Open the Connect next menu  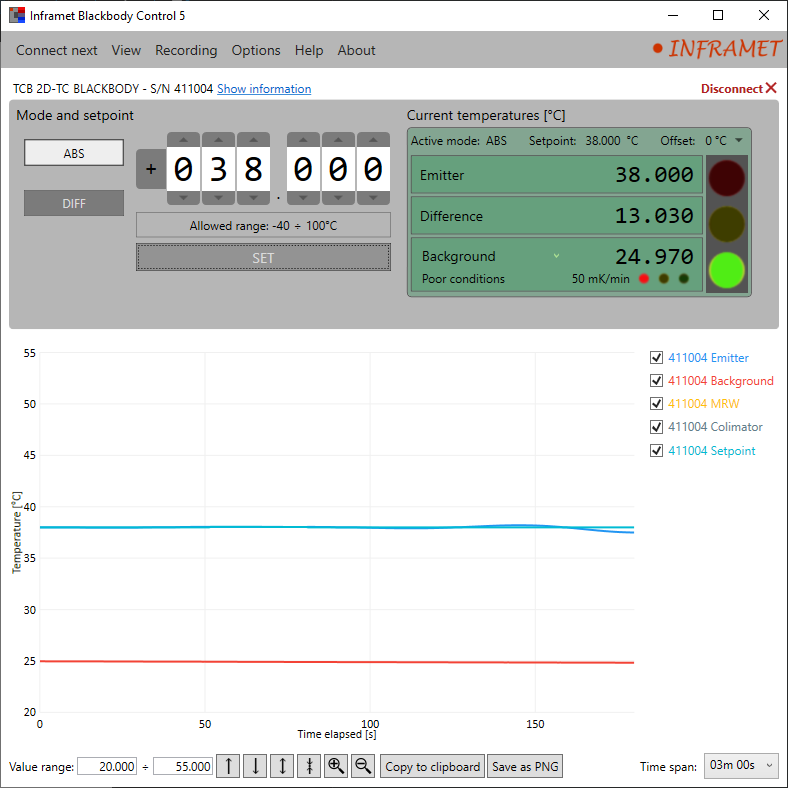click(x=57, y=50)
